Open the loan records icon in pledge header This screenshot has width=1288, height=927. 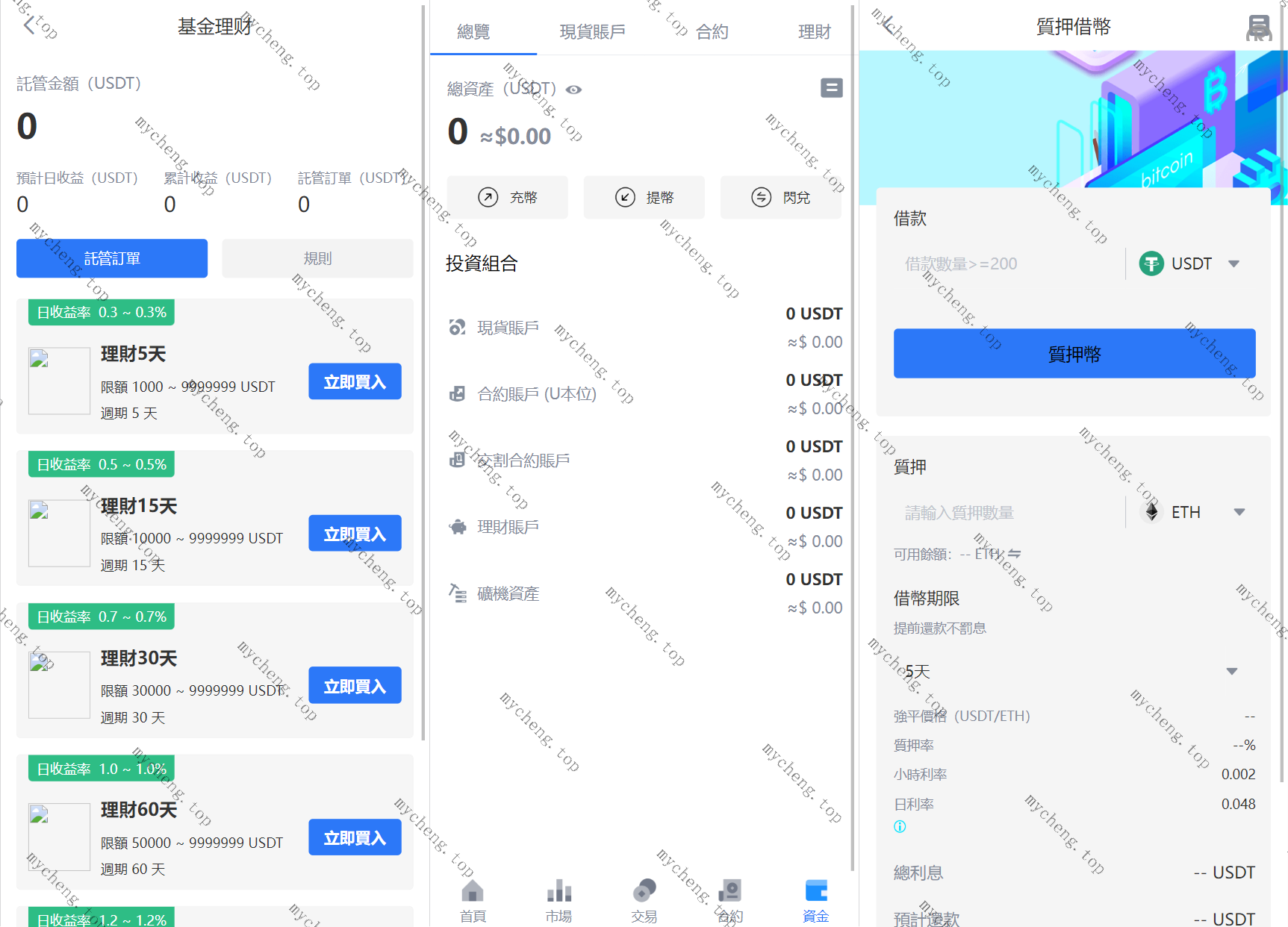click(1259, 28)
